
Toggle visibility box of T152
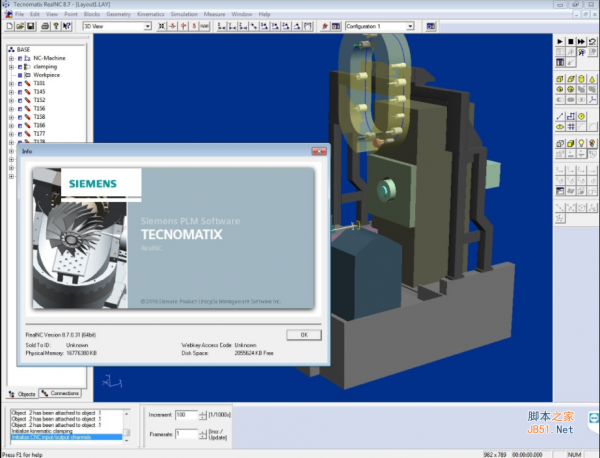[x=20, y=100]
